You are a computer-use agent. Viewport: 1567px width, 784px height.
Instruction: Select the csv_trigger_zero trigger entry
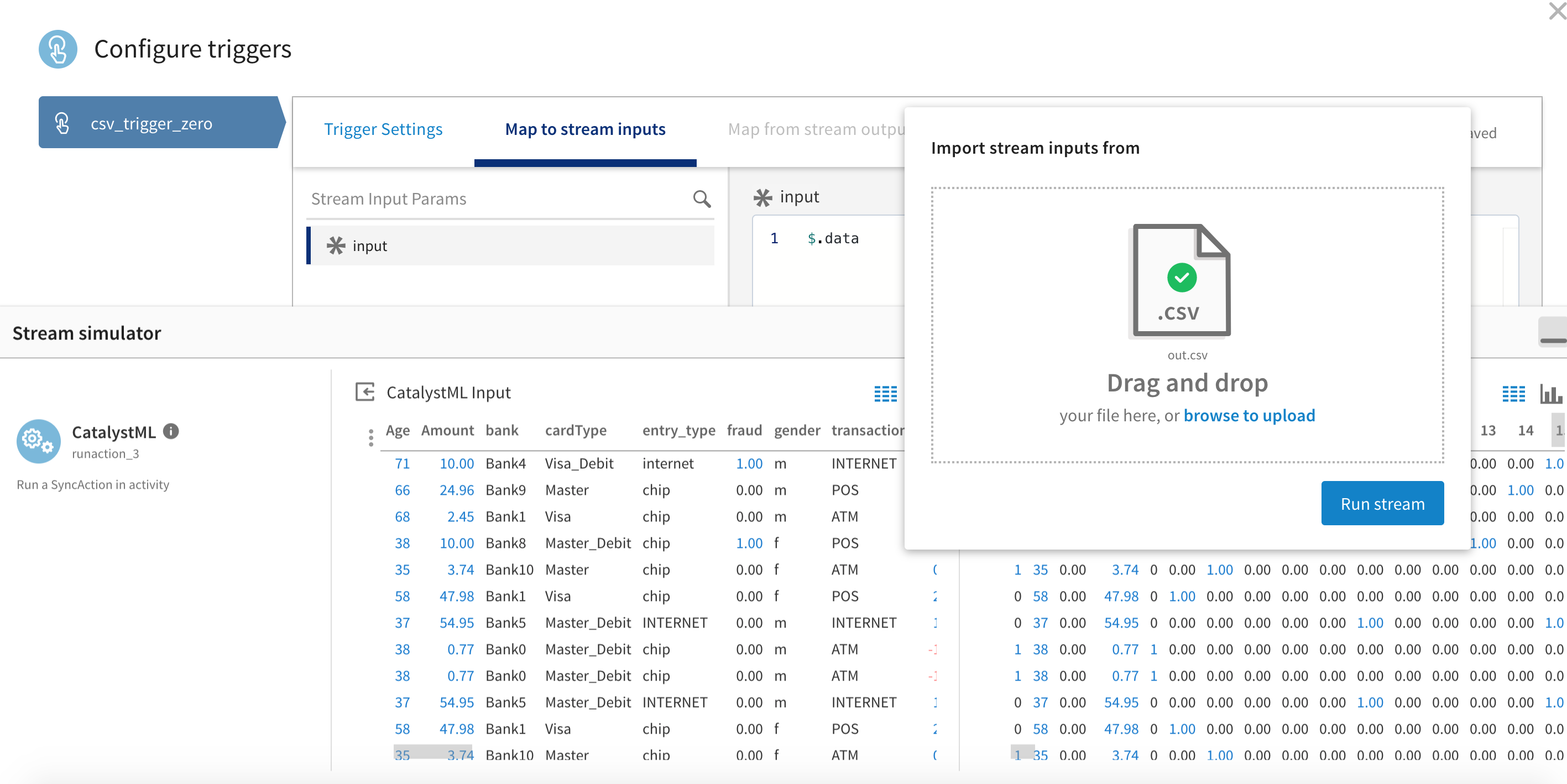click(x=152, y=123)
